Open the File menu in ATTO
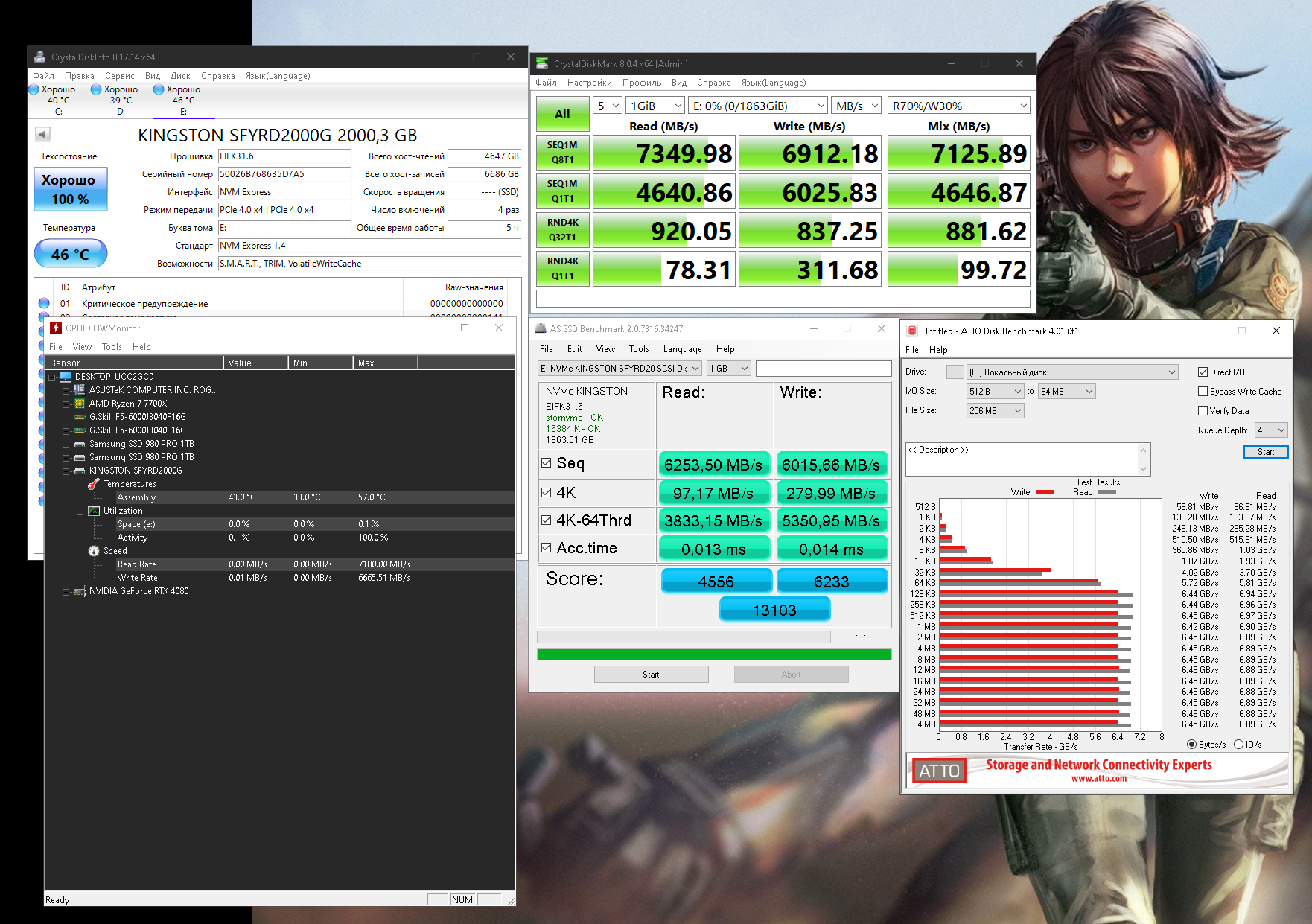Image resolution: width=1312 pixels, height=924 pixels. coord(912,349)
